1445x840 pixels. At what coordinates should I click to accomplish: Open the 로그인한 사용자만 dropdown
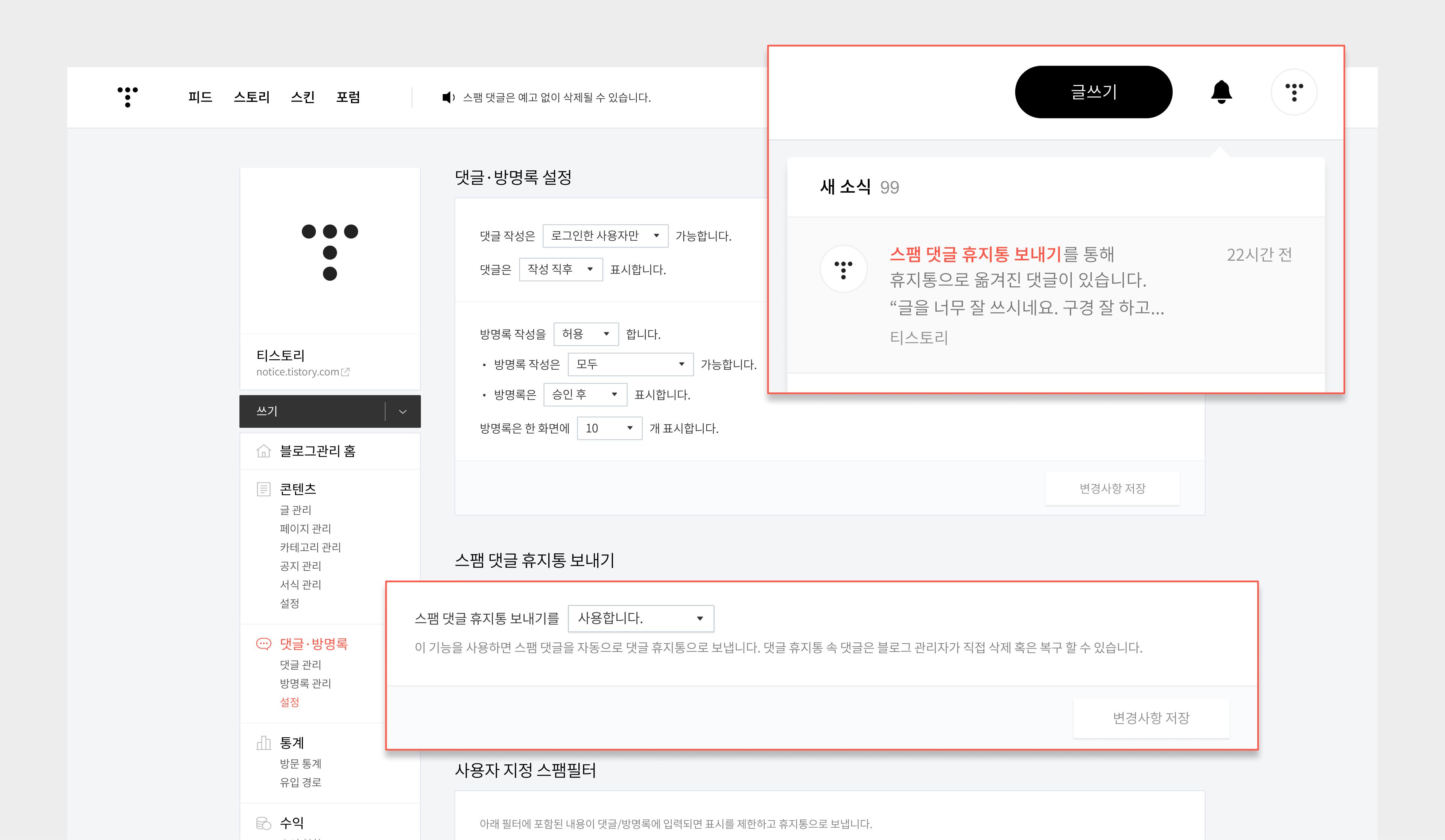[x=605, y=235]
